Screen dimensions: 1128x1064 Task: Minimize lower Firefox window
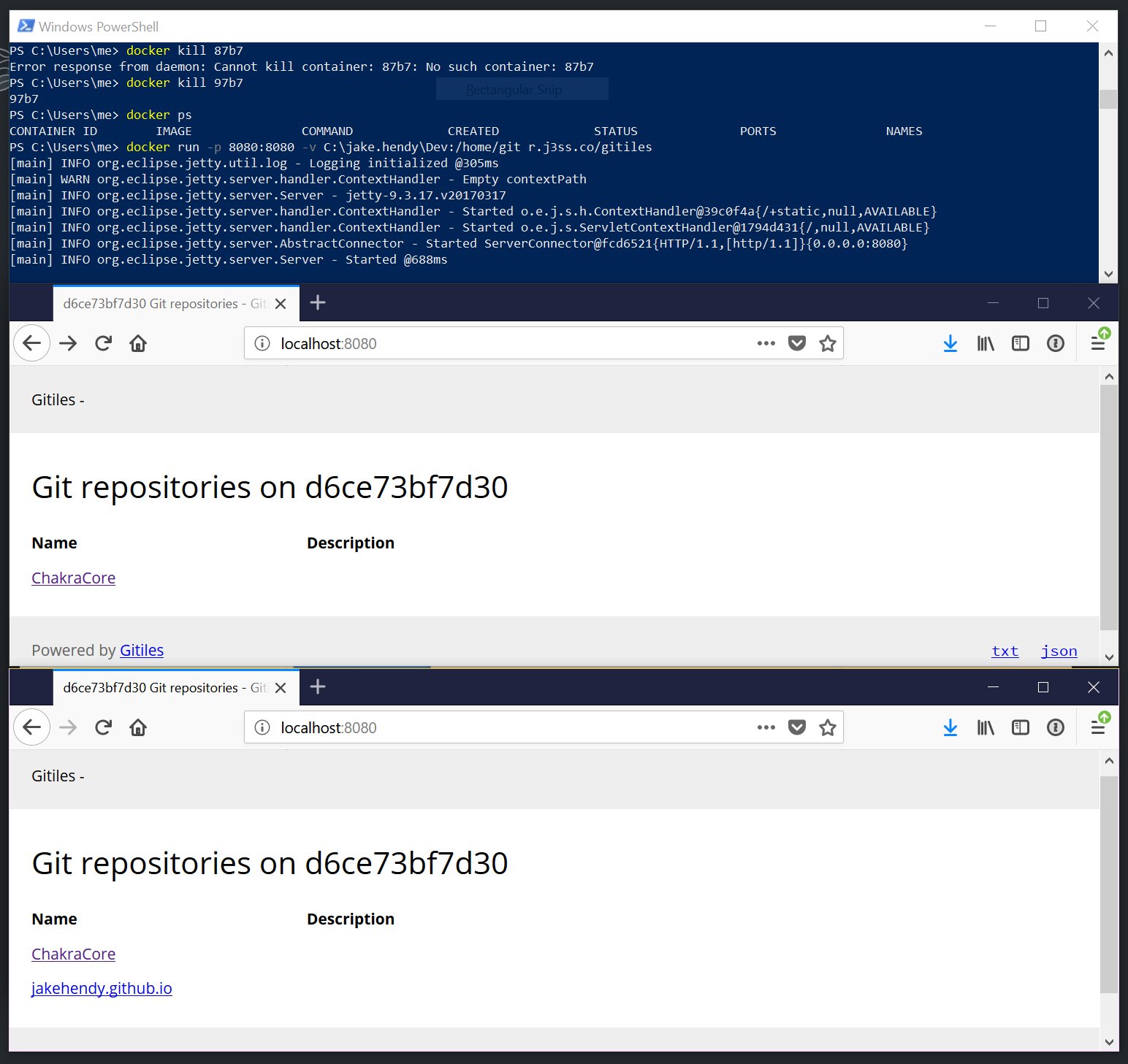993,687
